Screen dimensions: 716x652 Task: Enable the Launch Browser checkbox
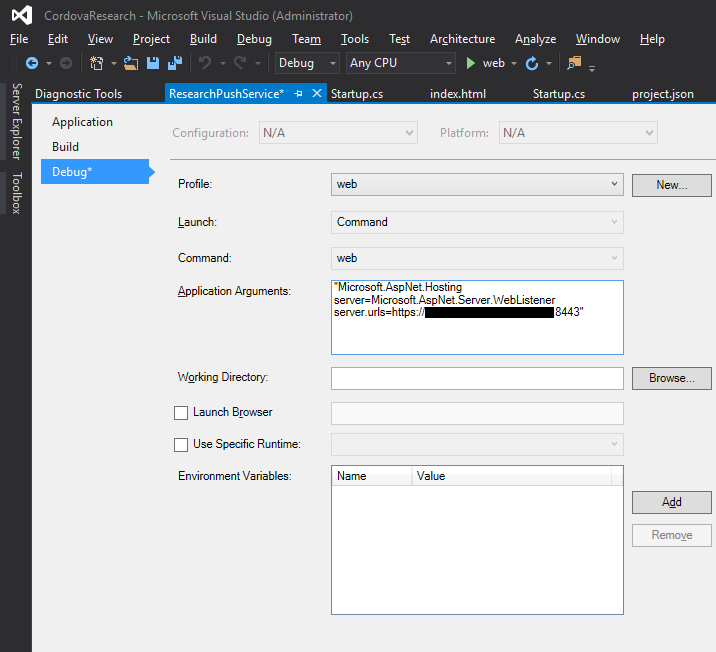(181, 412)
